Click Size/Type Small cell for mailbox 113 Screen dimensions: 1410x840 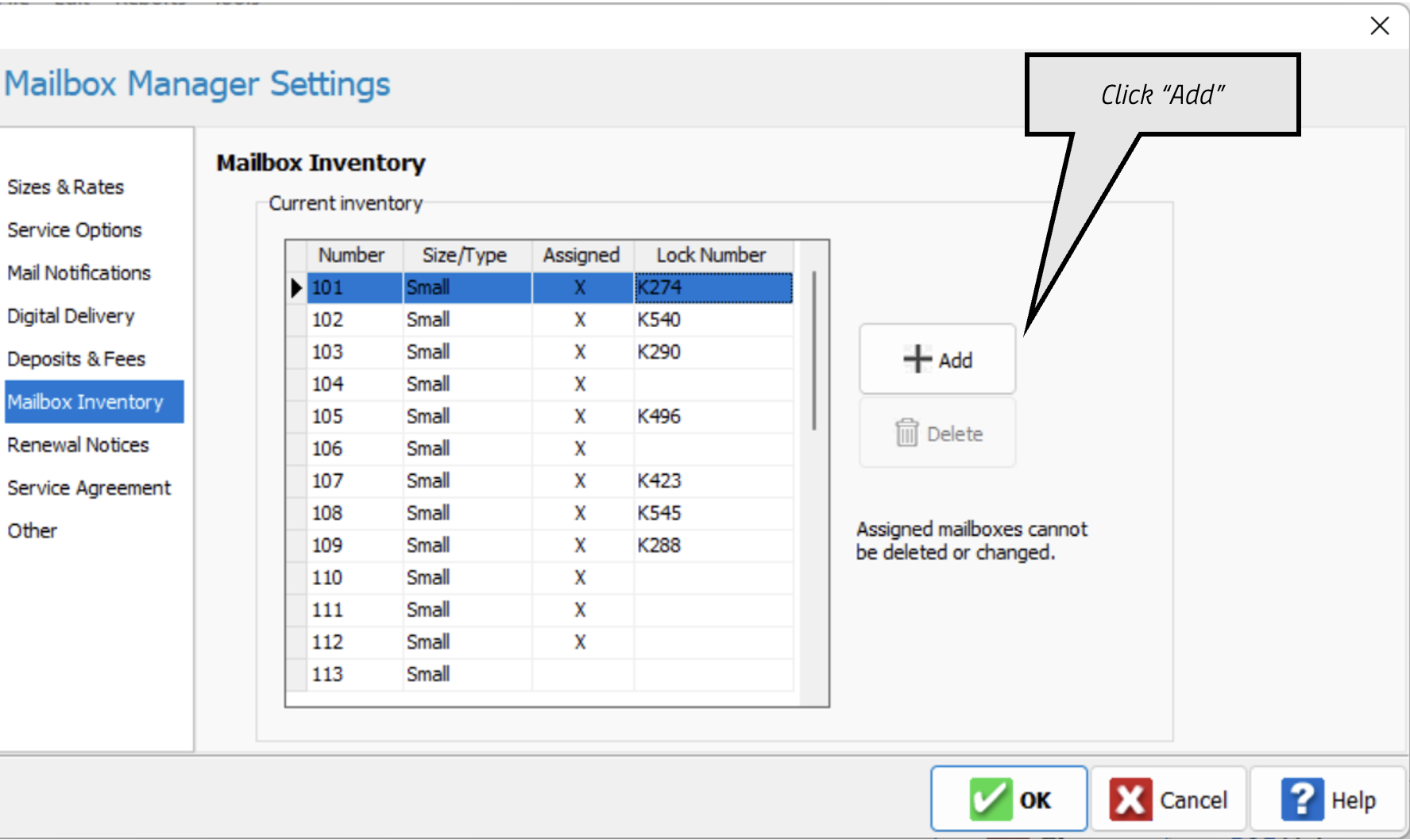467,674
